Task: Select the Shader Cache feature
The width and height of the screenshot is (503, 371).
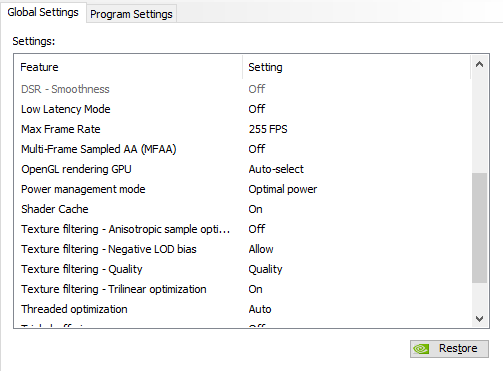Action: click(55, 209)
